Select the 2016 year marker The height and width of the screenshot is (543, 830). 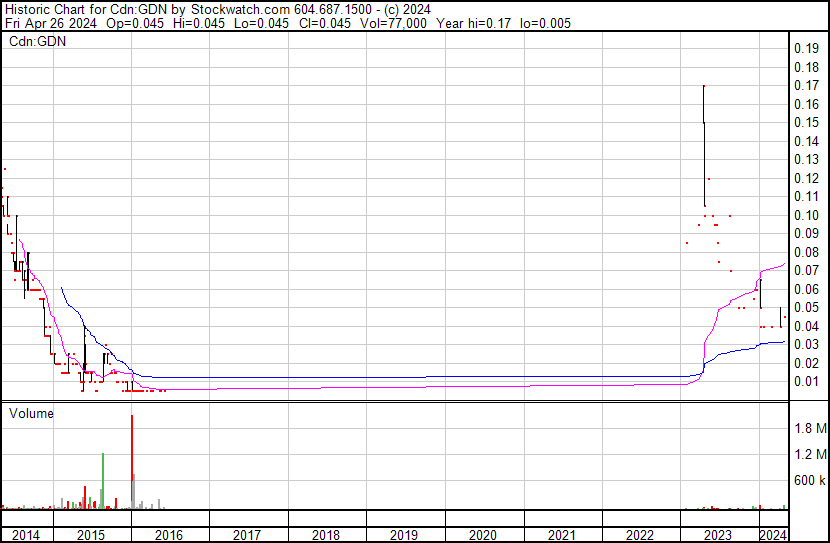pos(169,535)
